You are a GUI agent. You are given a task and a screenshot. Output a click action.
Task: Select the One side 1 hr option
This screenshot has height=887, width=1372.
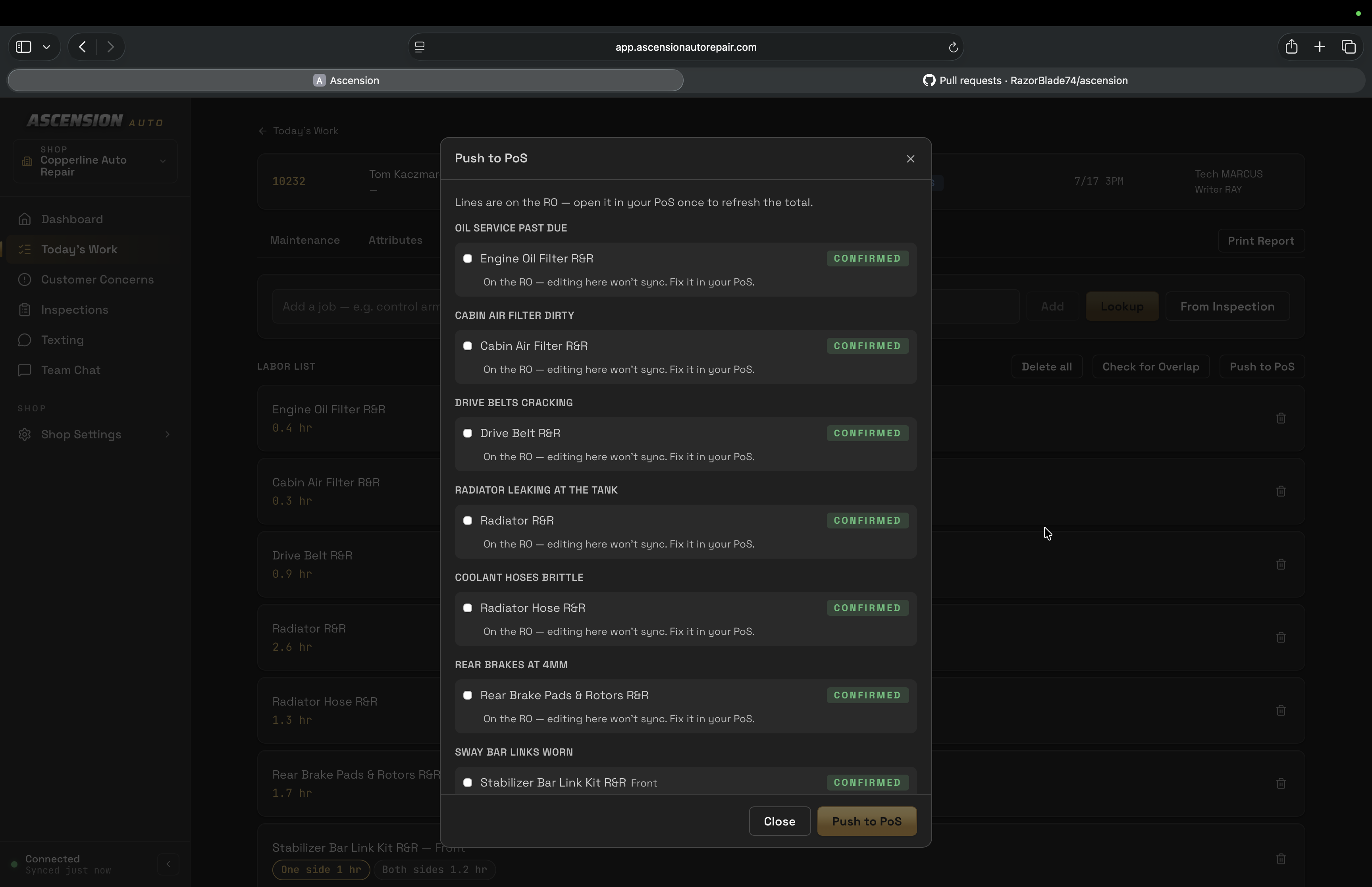[x=321, y=870]
